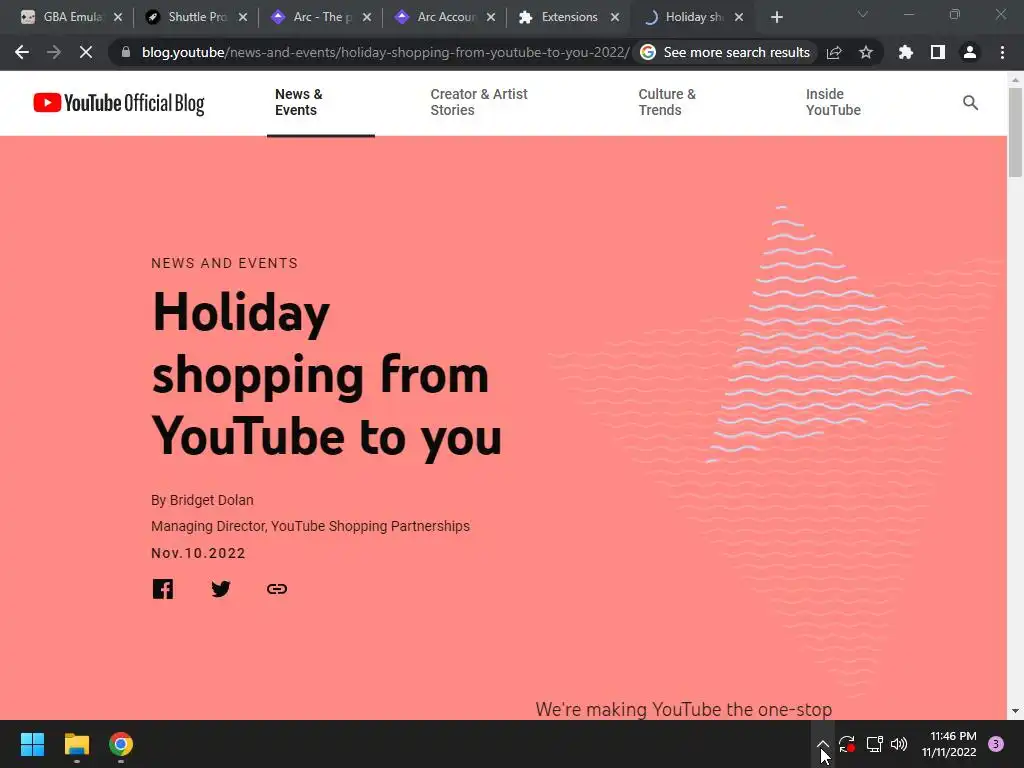This screenshot has height=768, width=1024.
Task: Stop loading the page
Action: pyautogui.click(x=86, y=52)
